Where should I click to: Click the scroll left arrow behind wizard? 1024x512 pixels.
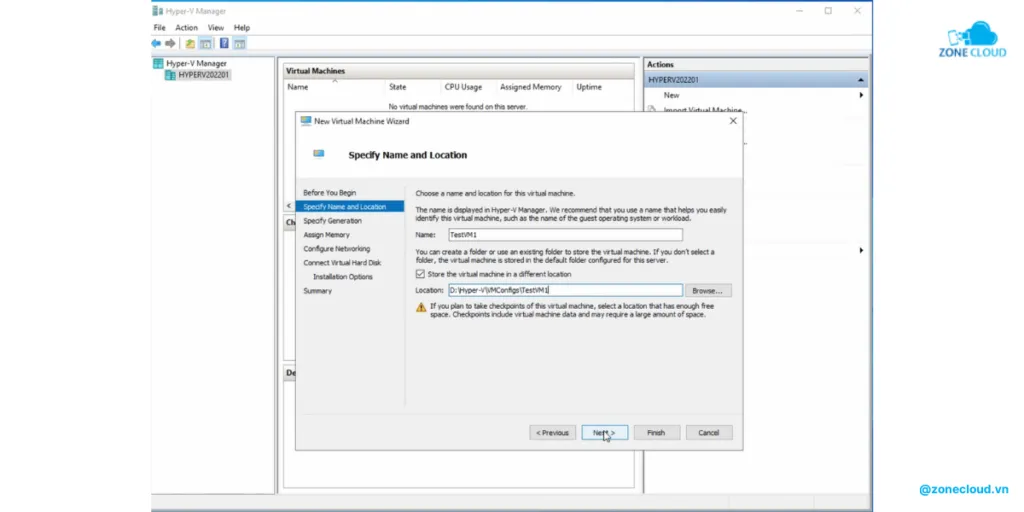coord(289,206)
